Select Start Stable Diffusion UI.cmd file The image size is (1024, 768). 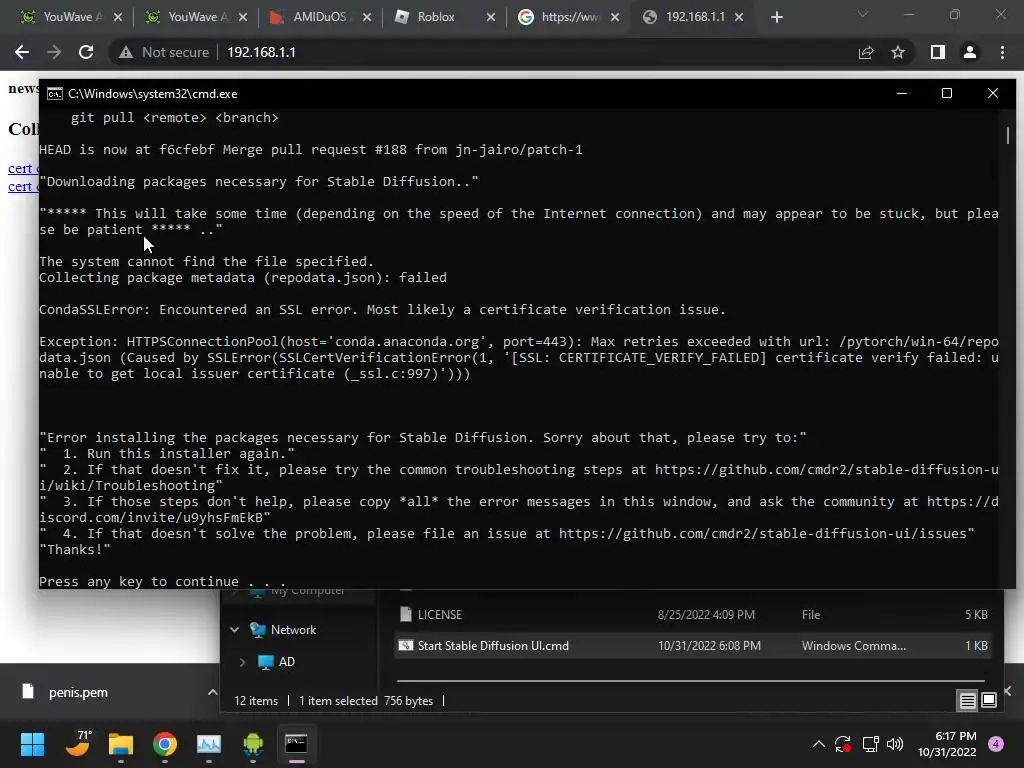pos(694,646)
